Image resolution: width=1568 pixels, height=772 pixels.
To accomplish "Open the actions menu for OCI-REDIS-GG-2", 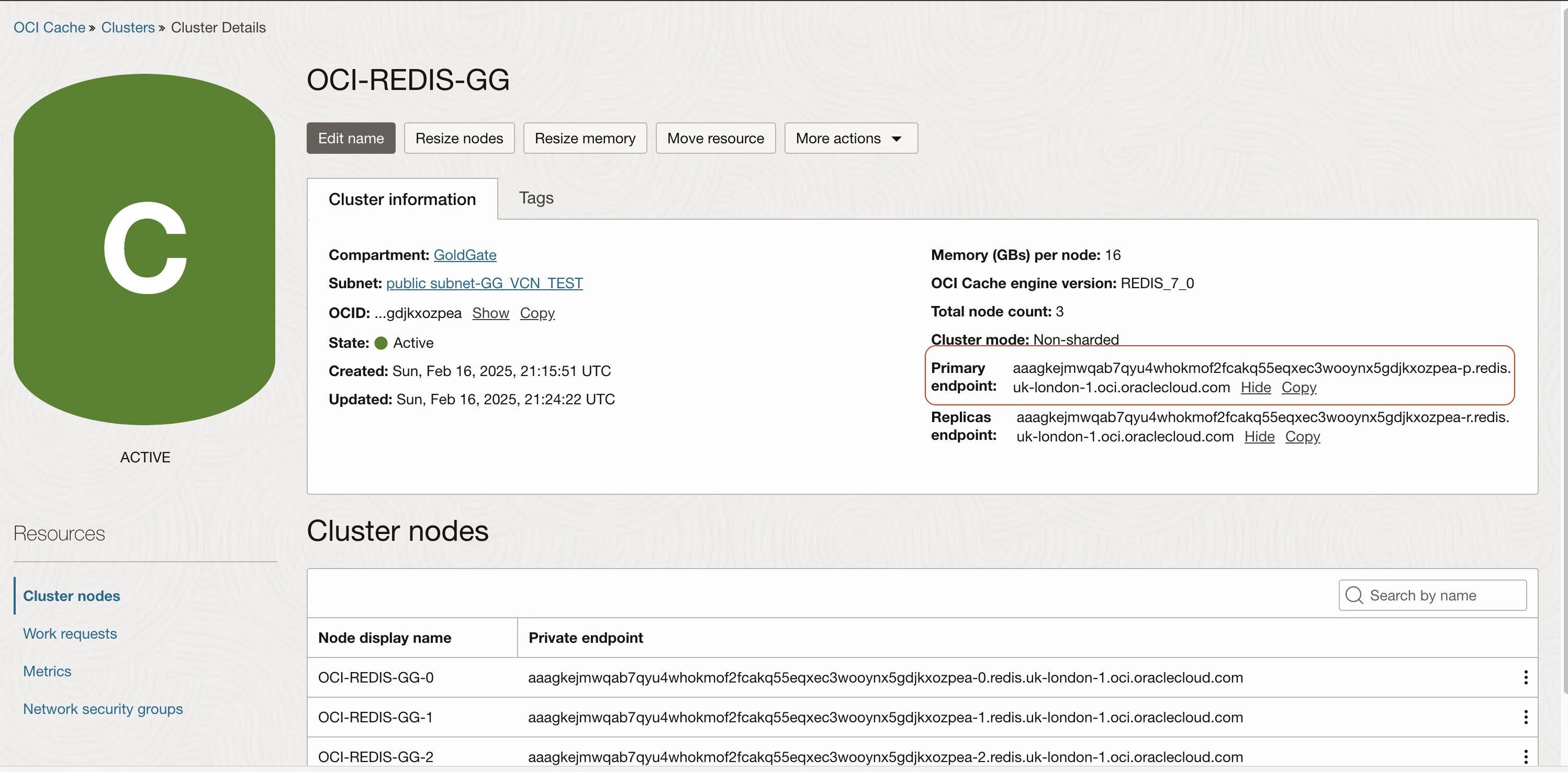I will point(1526,756).
